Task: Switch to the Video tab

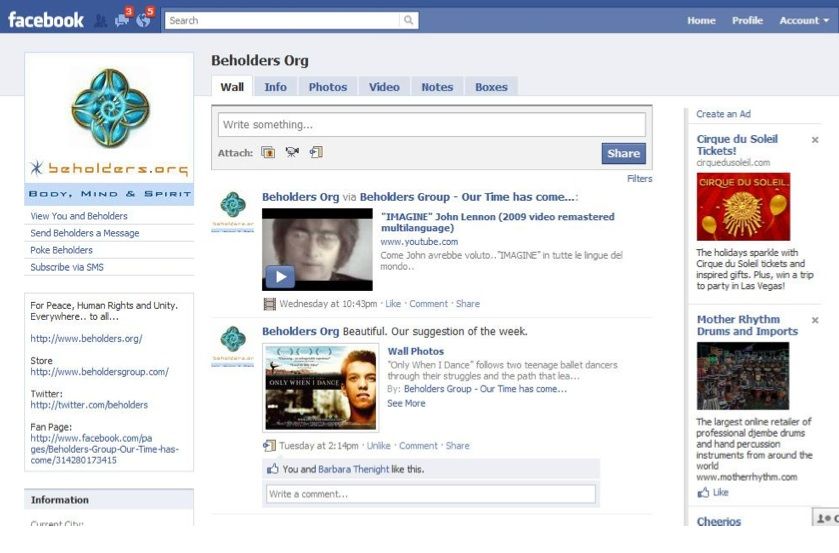Action: click(x=384, y=87)
